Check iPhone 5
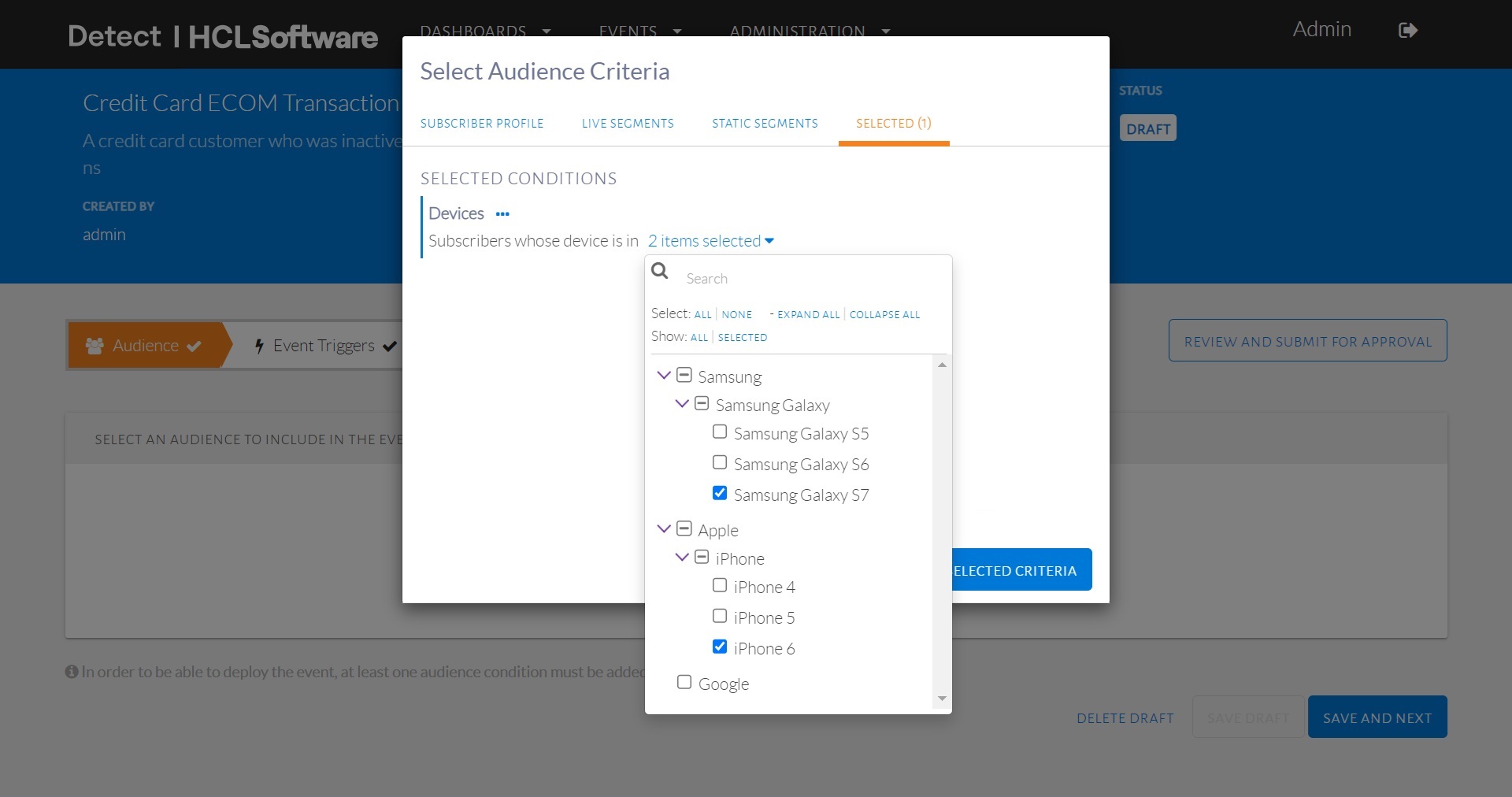This screenshot has height=797, width=1512. (x=720, y=616)
